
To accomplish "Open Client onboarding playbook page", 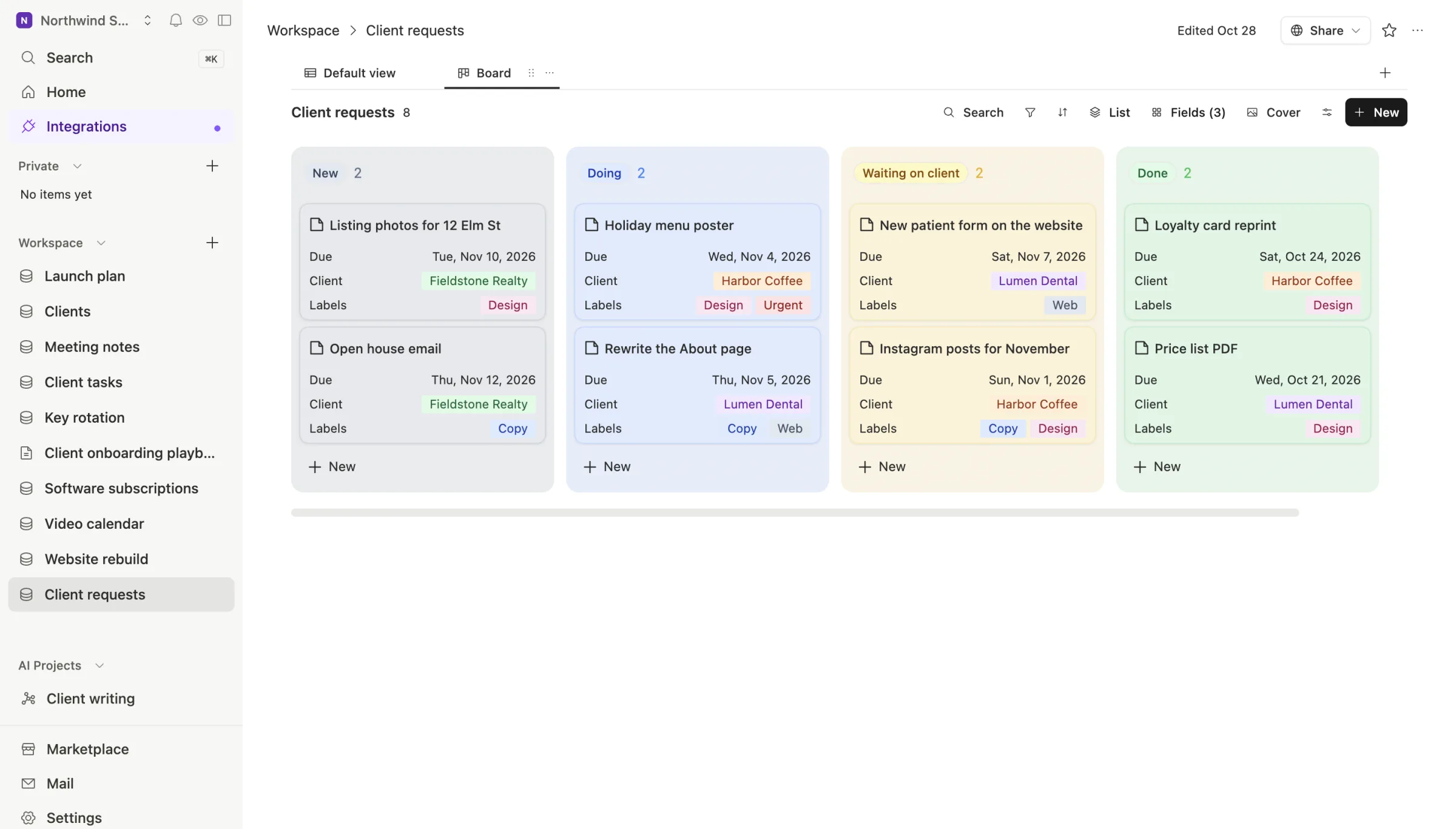I will (x=121, y=453).
